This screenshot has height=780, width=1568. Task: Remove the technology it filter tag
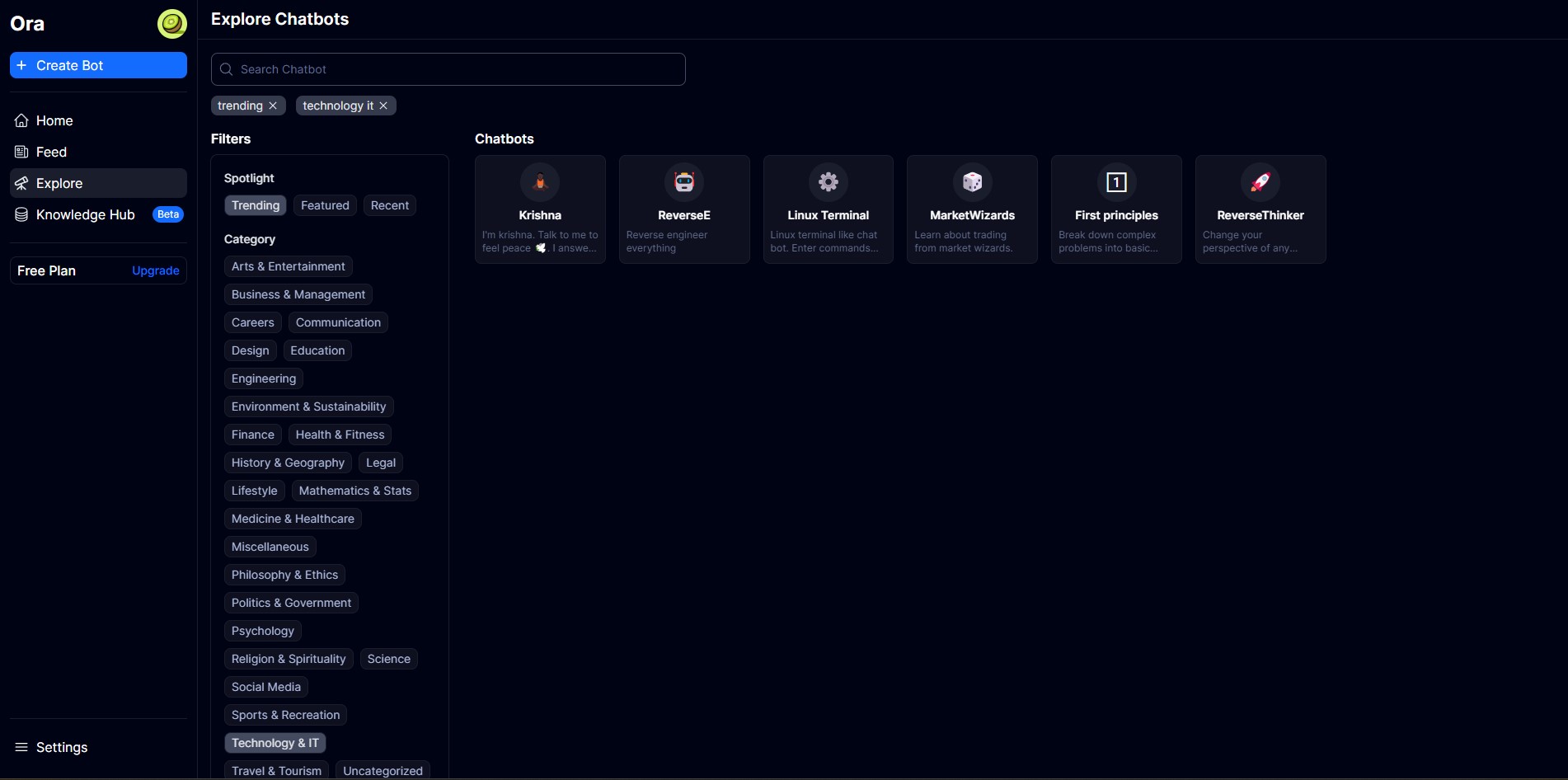tap(383, 106)
